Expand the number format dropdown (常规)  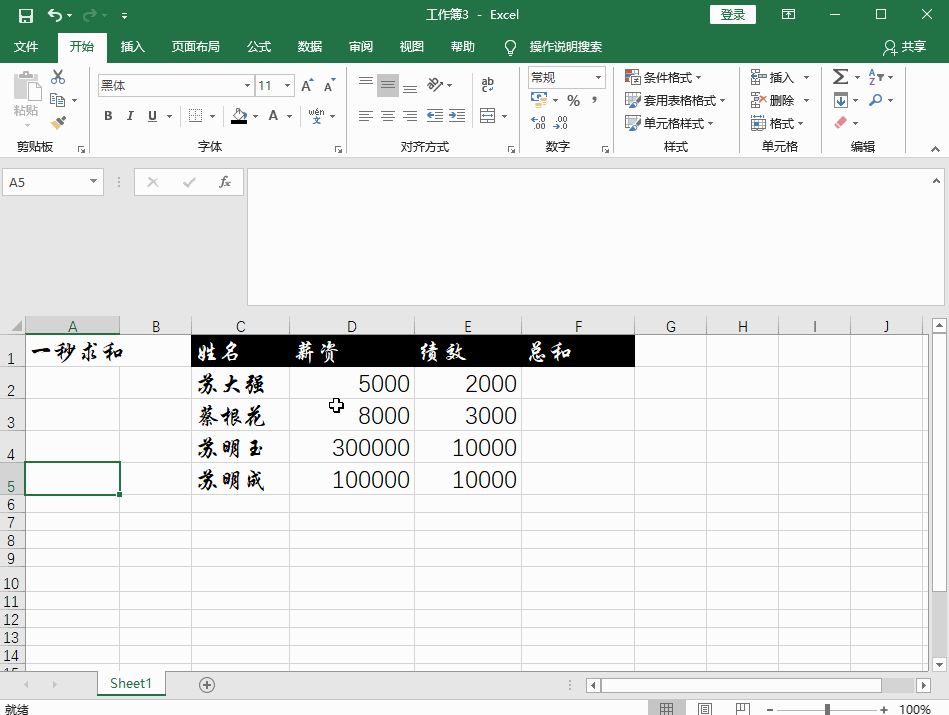pos(598,77)
